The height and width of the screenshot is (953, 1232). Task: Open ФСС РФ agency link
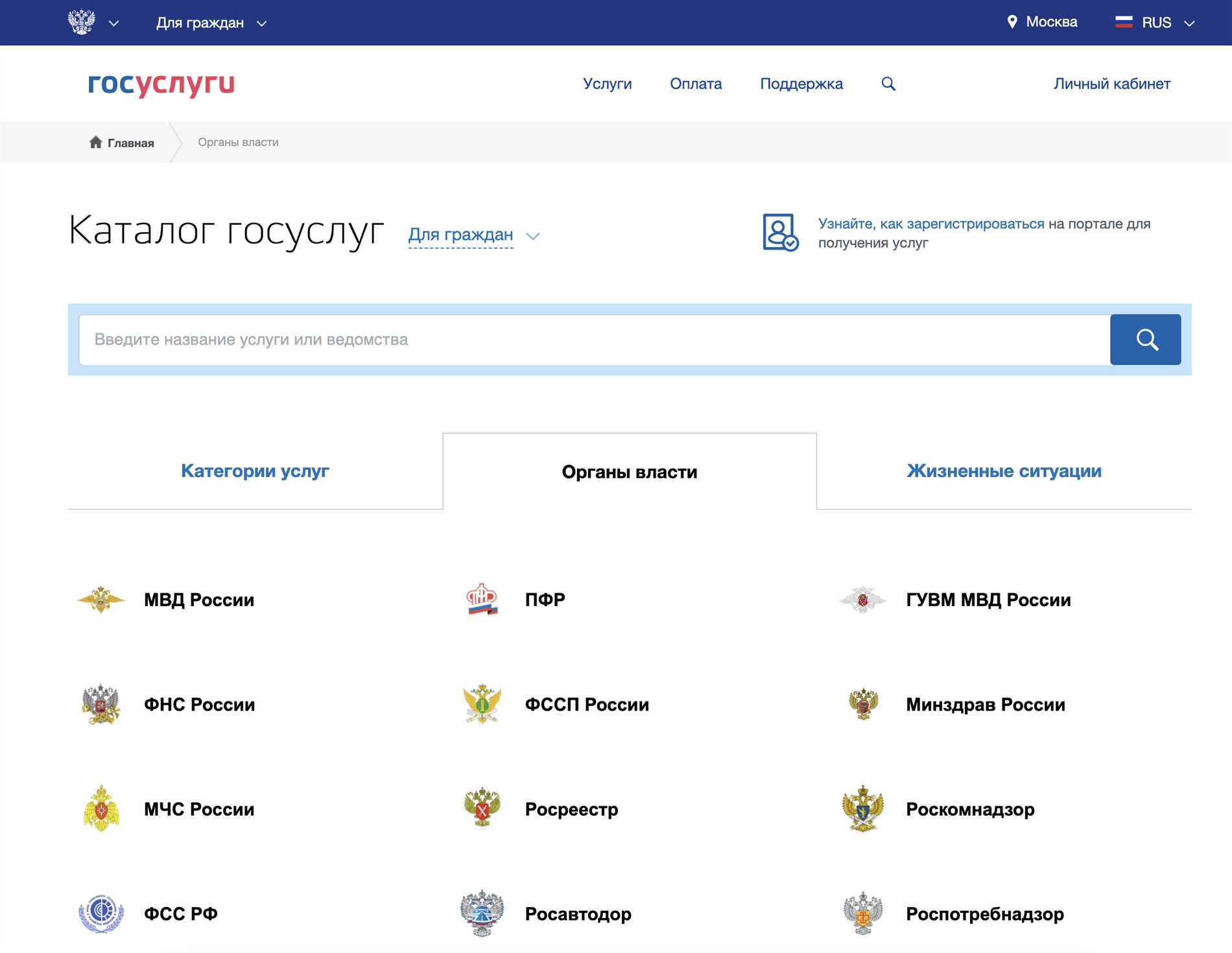[x=181, y=914]
